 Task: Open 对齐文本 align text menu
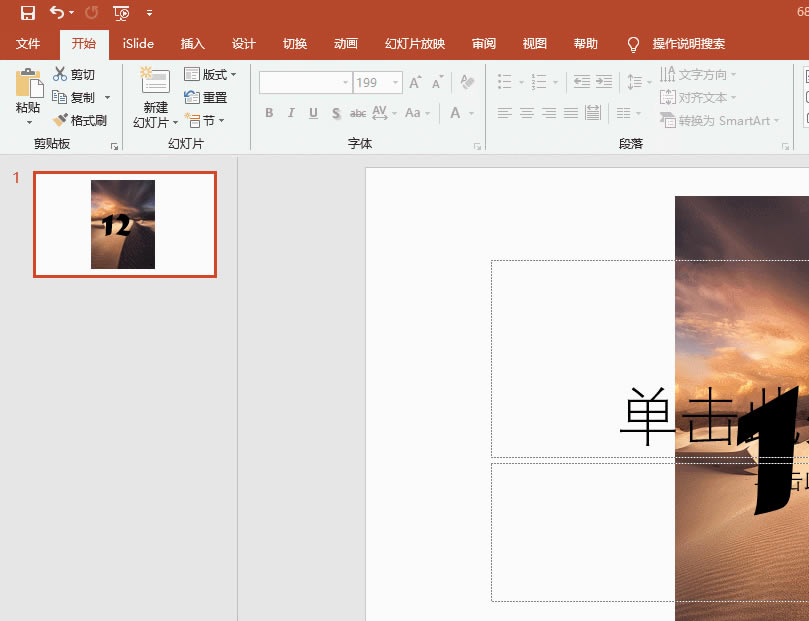click(698, 97)
